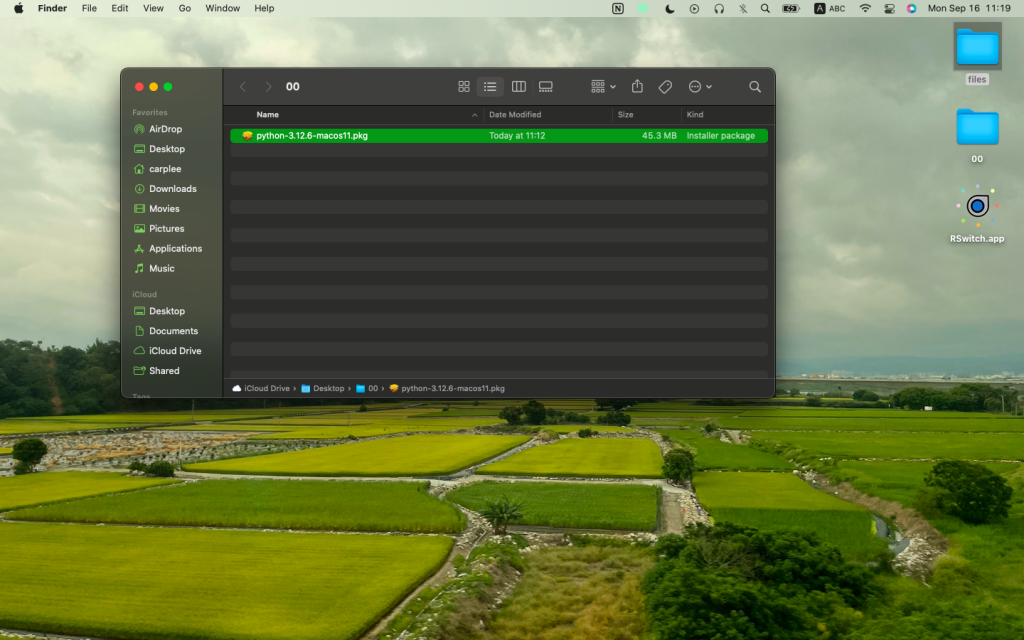Viewport: 1024px width, 640px height.
Task: Open Spotlight search in the menu bar
Action: click(765, 8)
